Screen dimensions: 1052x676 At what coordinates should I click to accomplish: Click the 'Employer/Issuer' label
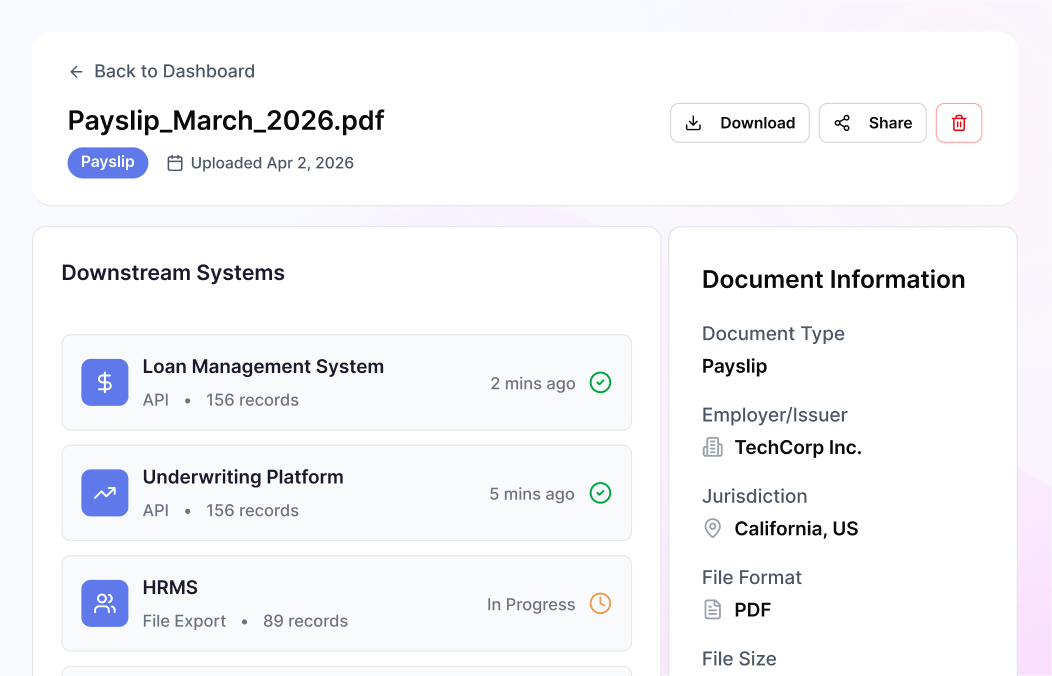pos(775,414)
